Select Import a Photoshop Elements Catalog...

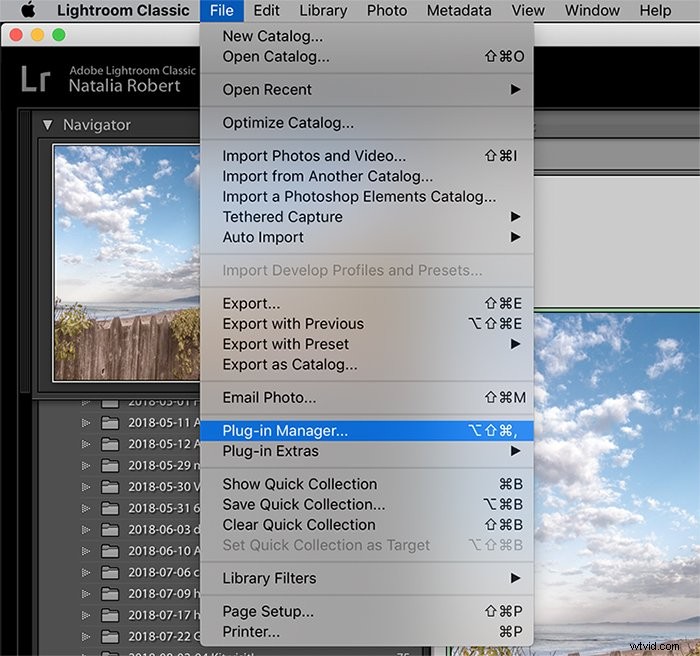click(367, 196)
